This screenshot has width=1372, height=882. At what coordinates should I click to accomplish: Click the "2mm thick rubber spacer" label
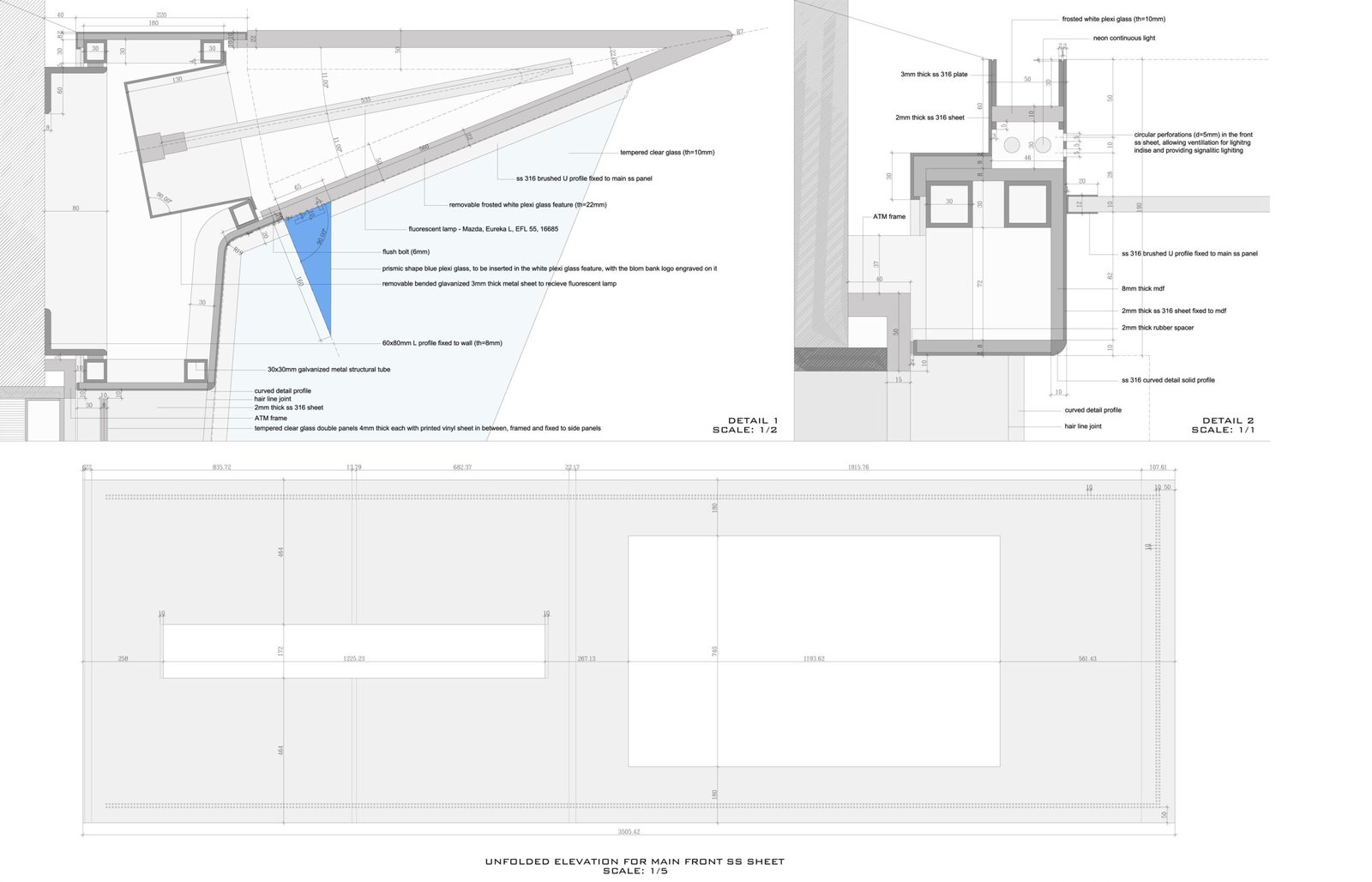(x=1158, y=328)
